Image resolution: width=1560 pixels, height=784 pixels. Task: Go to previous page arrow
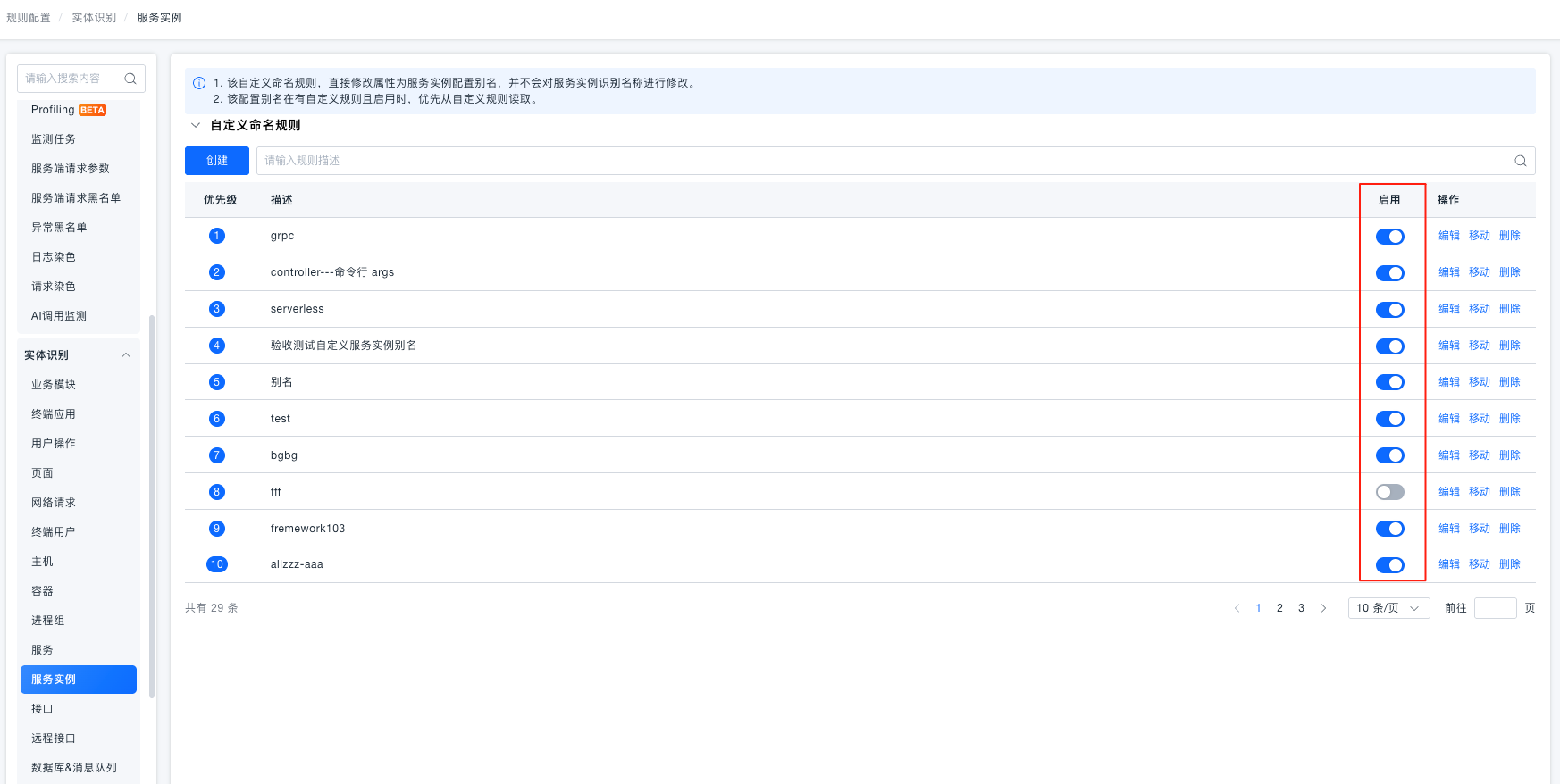click(x=1237, y=608)
